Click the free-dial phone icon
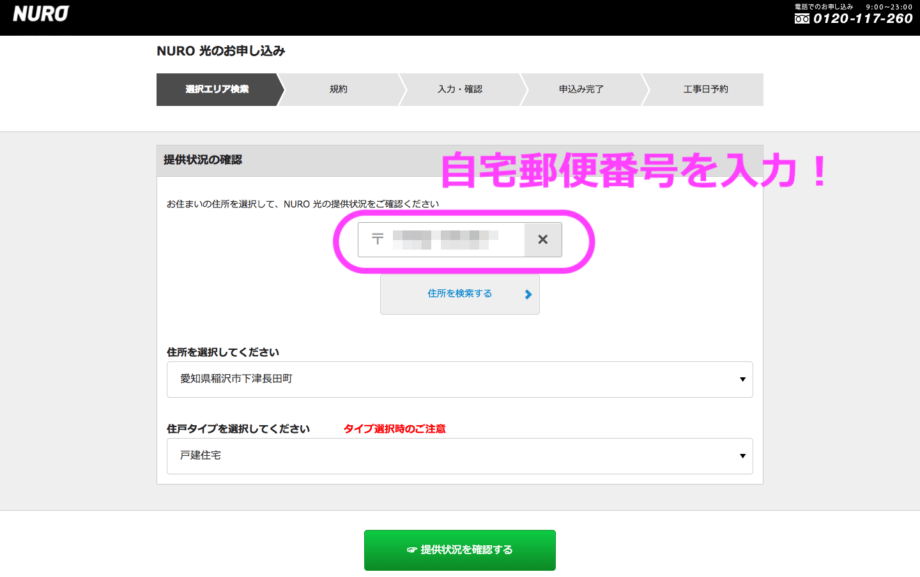Viewport: 920px width, 577px height. click(801, 19)
